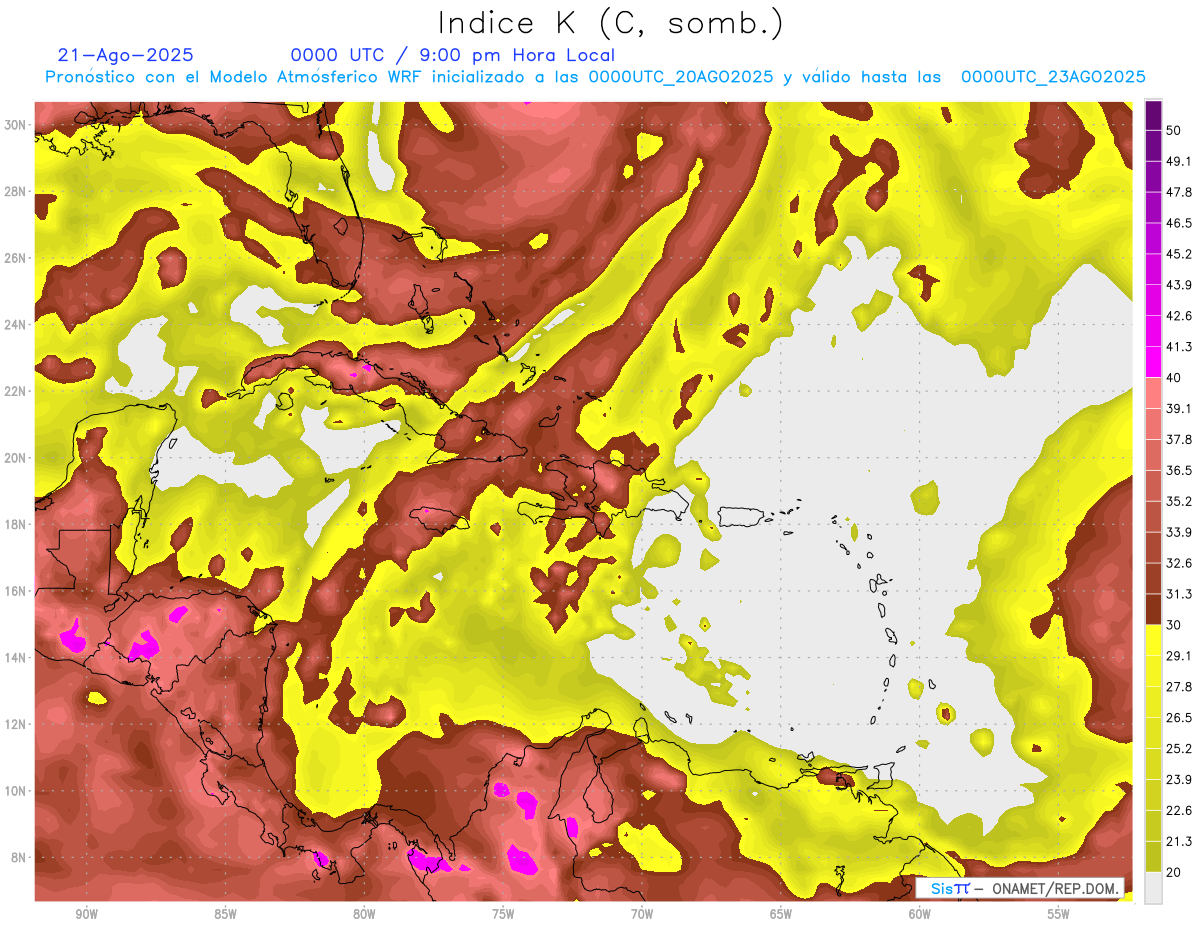This screenshot has height=927, width=1200.
Task: Click the "70W" longitude axis label
Action: tap(642, 914)
